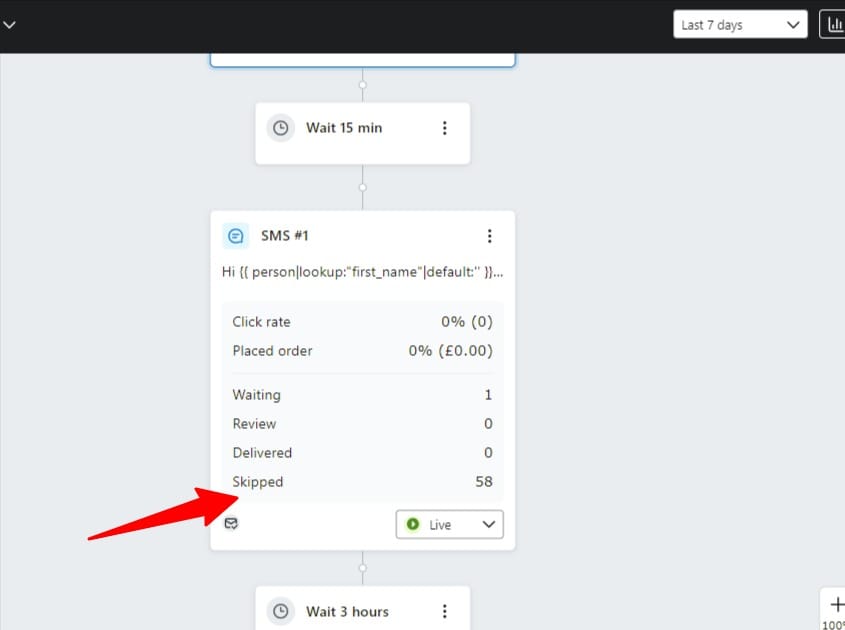
Task: Open the Last 7 days date range dropdown
Action: coord(740,25)
